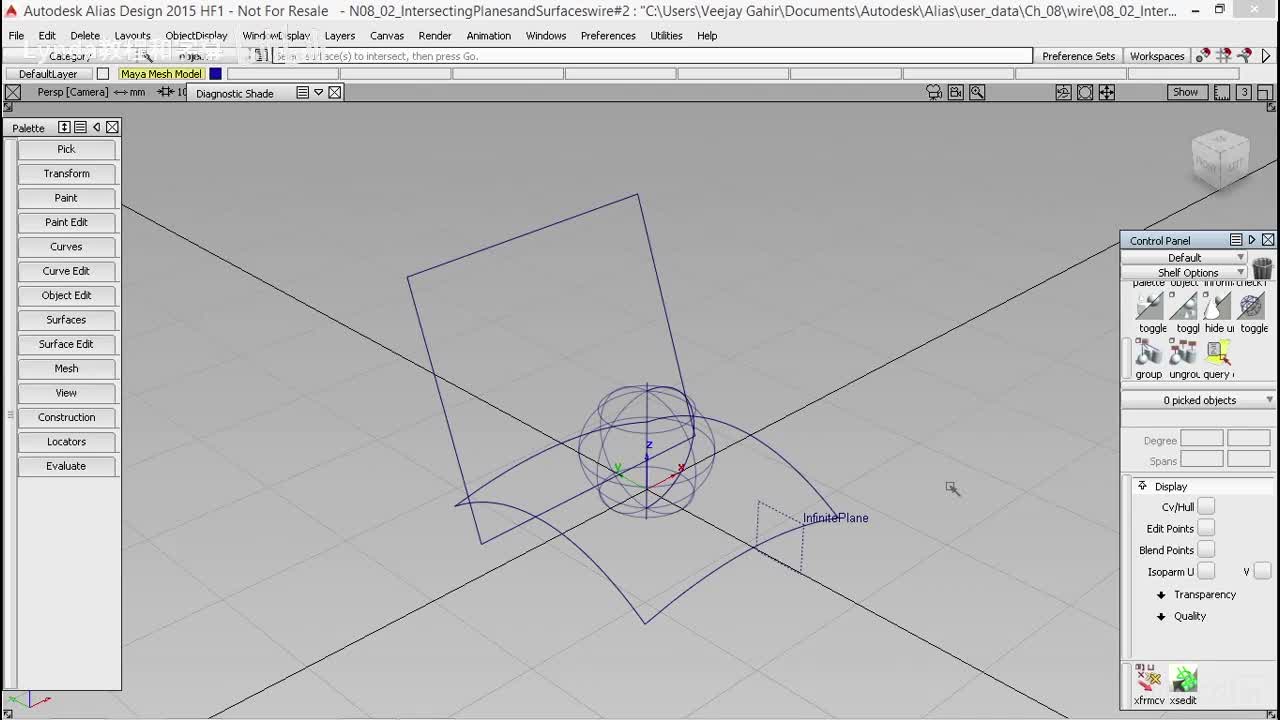Click the viewport icon left of circle-in-square icon
Image resolution: width=1280 pixels, height=720 pixels.
coord(1063,92)
